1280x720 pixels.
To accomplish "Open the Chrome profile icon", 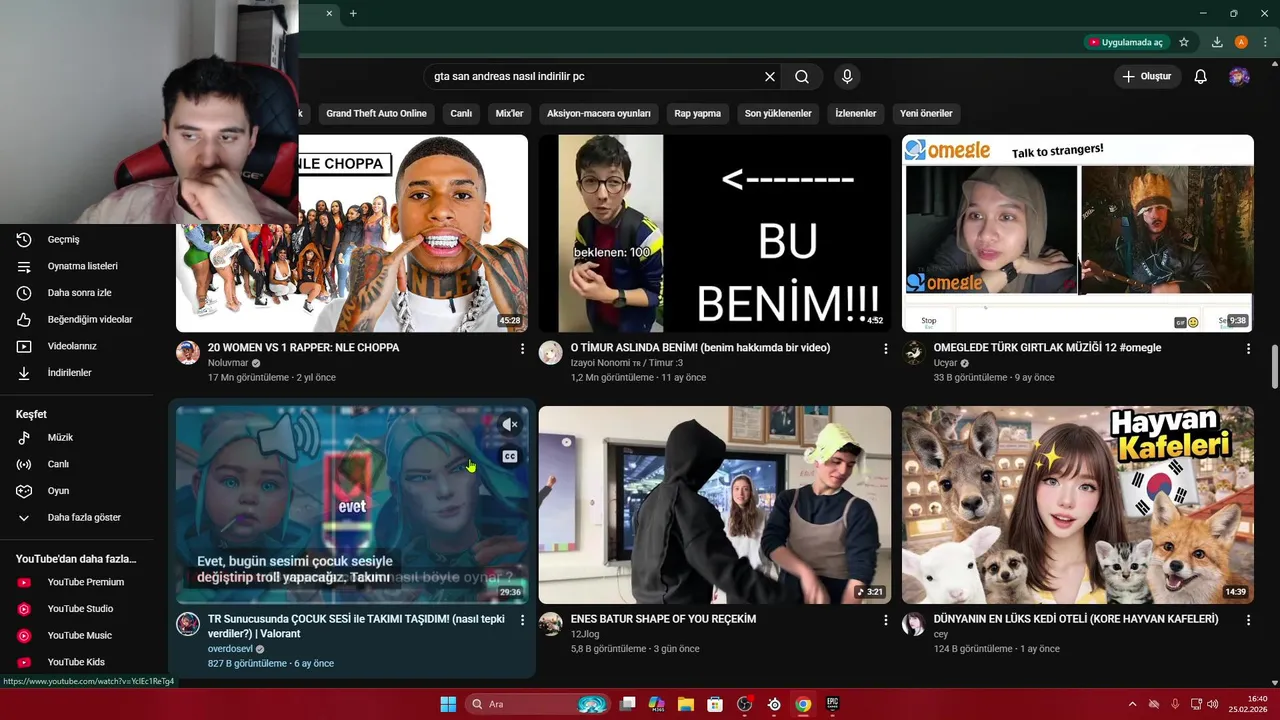I will tap(1241, 42).
